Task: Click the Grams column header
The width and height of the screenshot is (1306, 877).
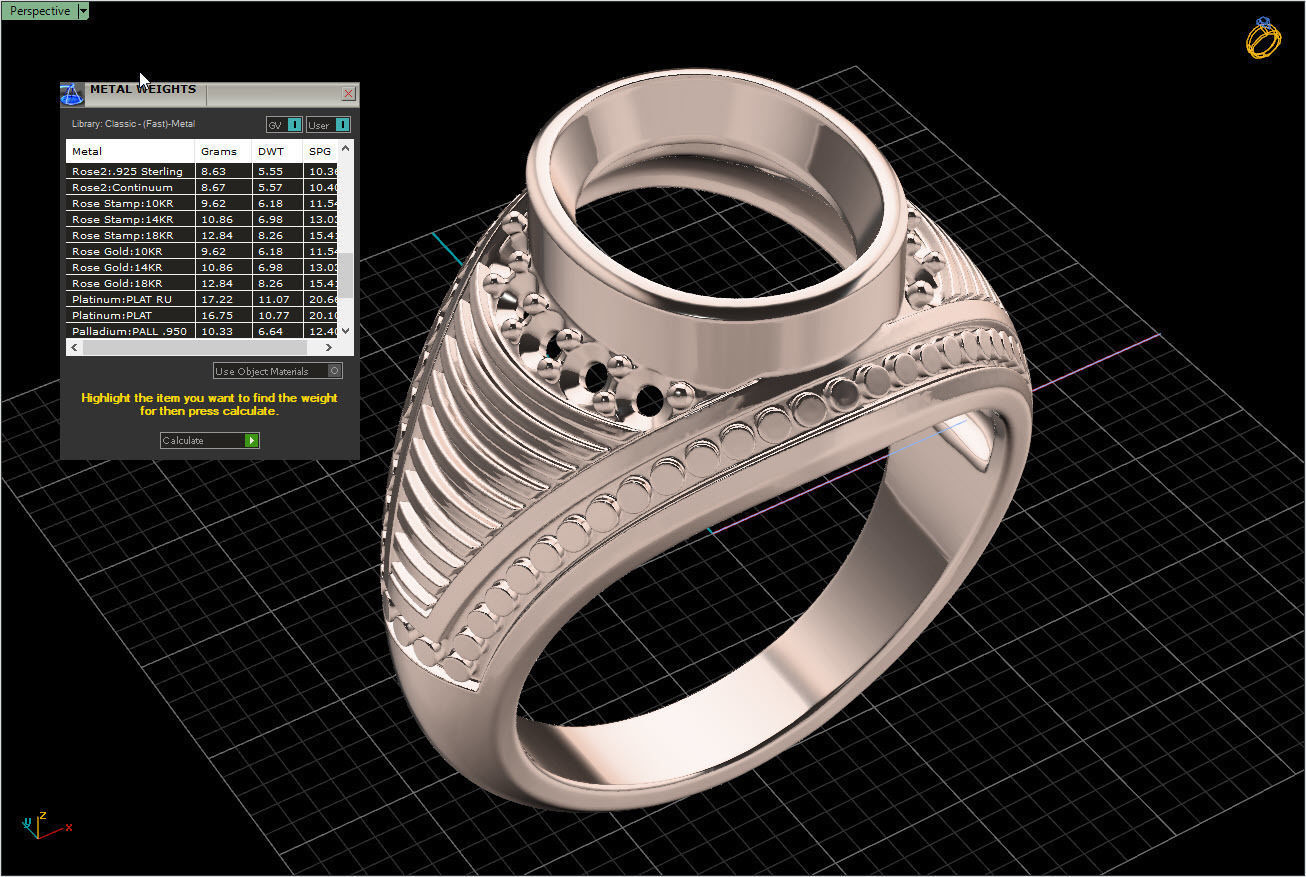Action: click(x=223, y=152)
